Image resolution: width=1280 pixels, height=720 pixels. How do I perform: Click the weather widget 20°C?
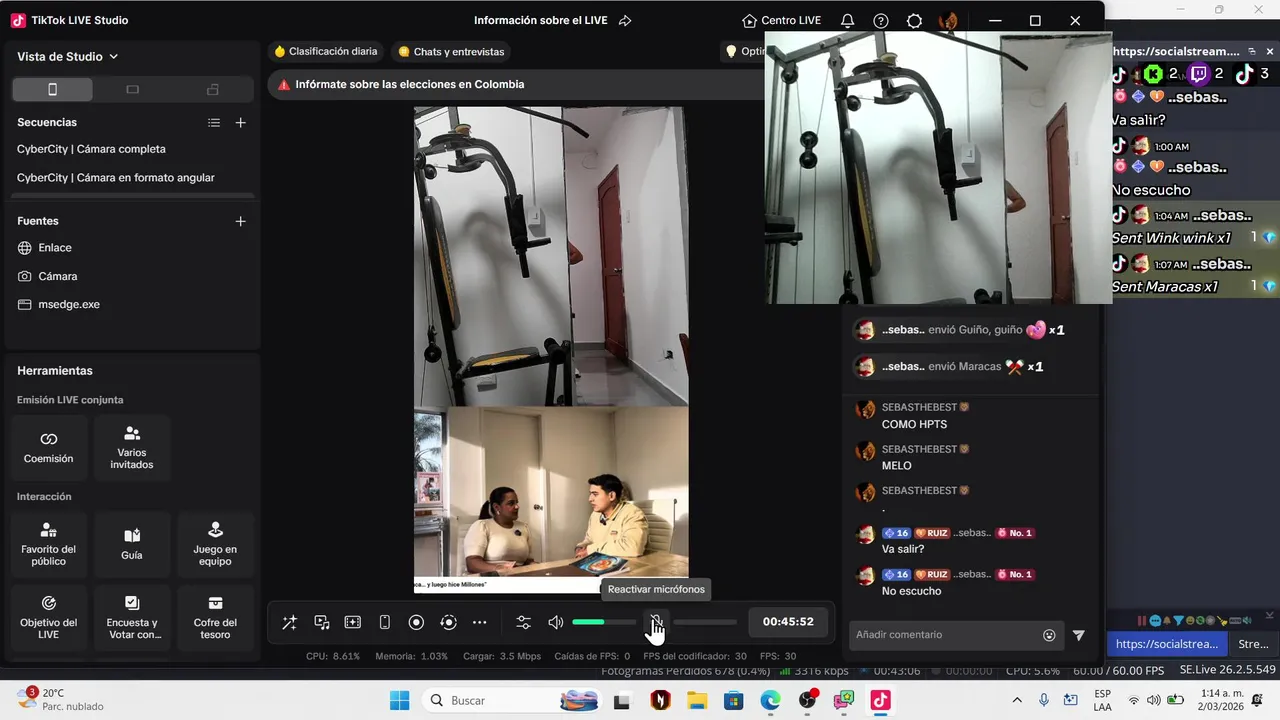coord(60,700)
